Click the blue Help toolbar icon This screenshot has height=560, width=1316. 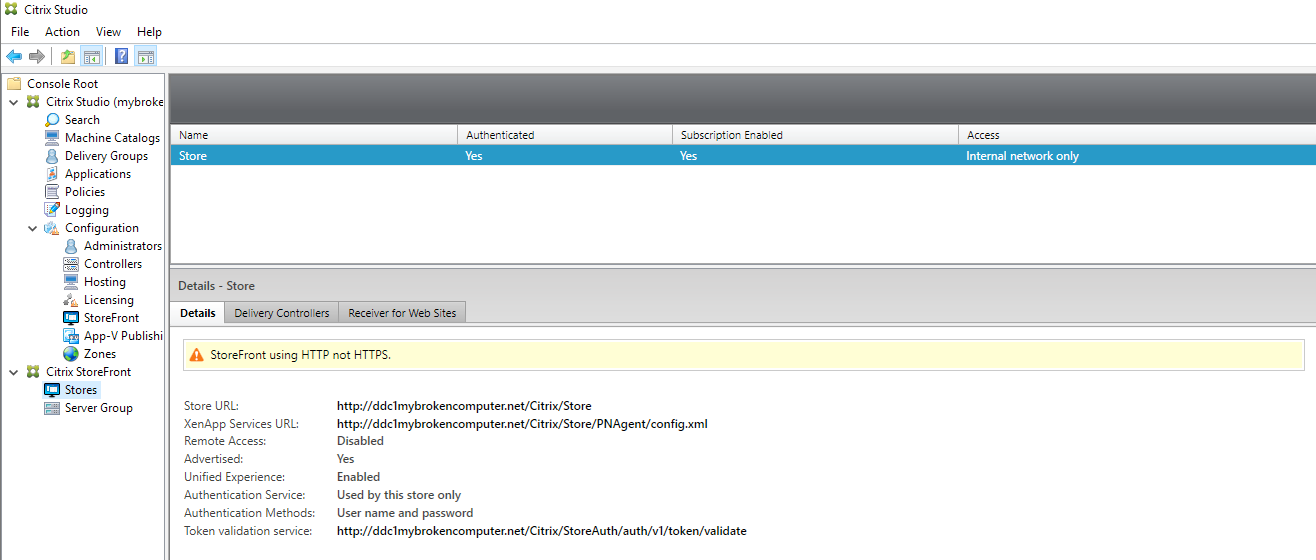tap(121, 56)
